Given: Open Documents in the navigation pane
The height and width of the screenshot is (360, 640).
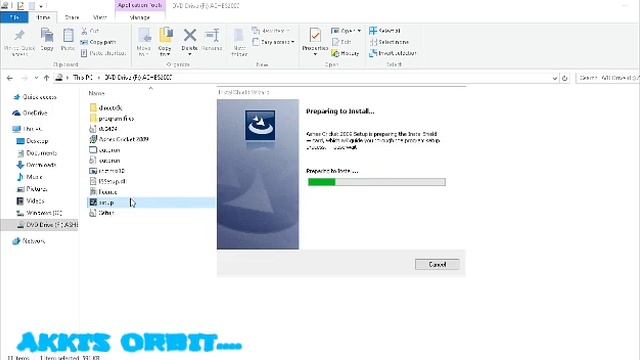Looking at the screenshot, I should tap(37, 153).
